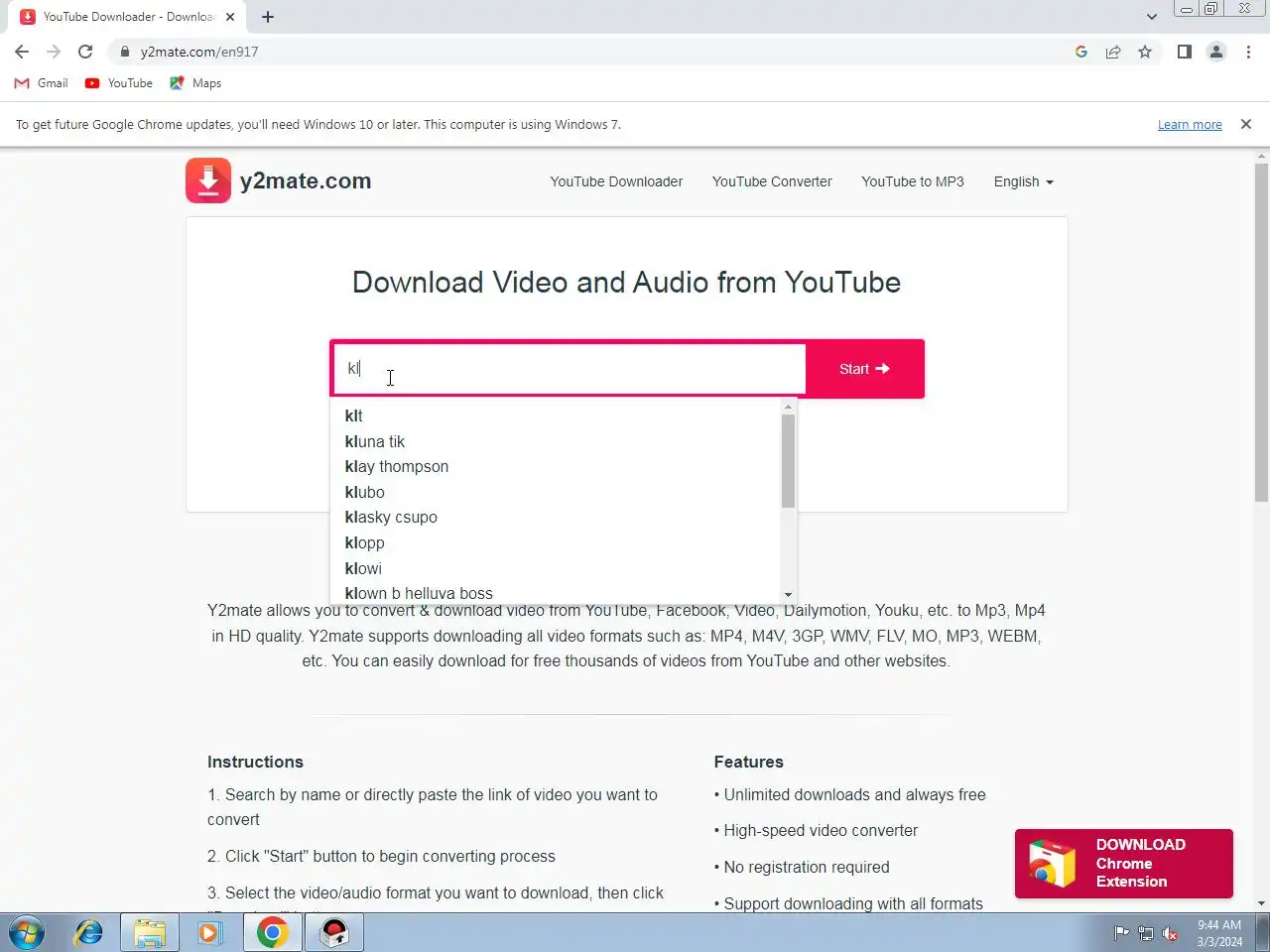Open the YouTube to MP3 nav item
1270x952 pixels.
pos(913,181)
